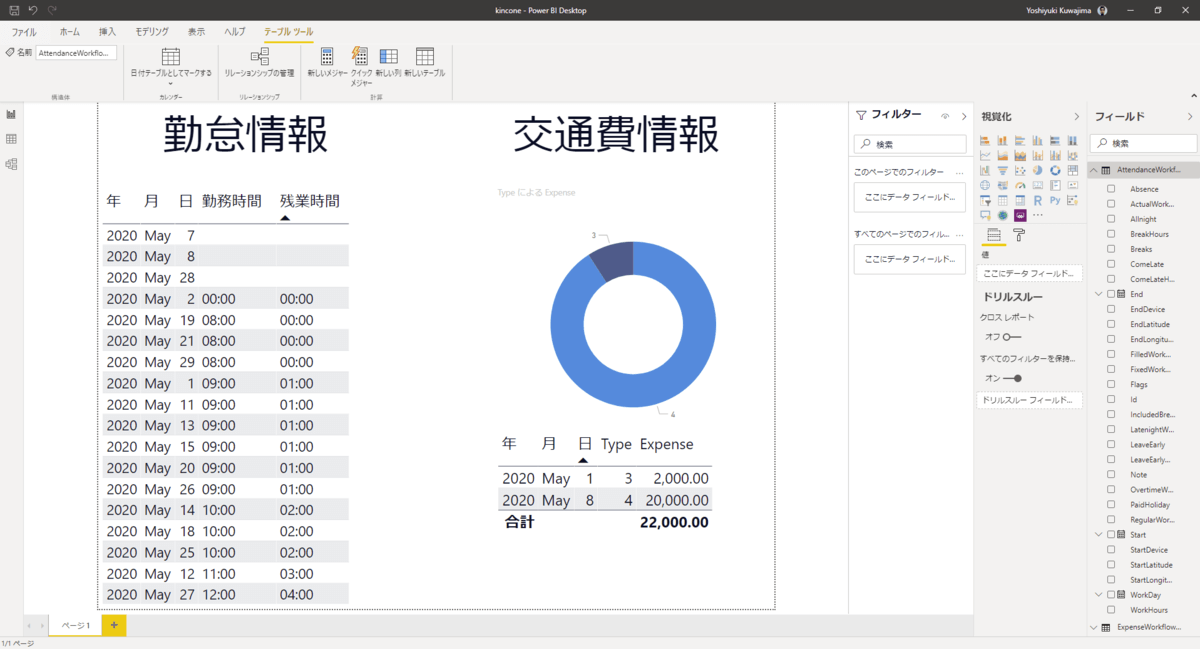Collapse the 視覚化 pane chevron

point(1076,116)
